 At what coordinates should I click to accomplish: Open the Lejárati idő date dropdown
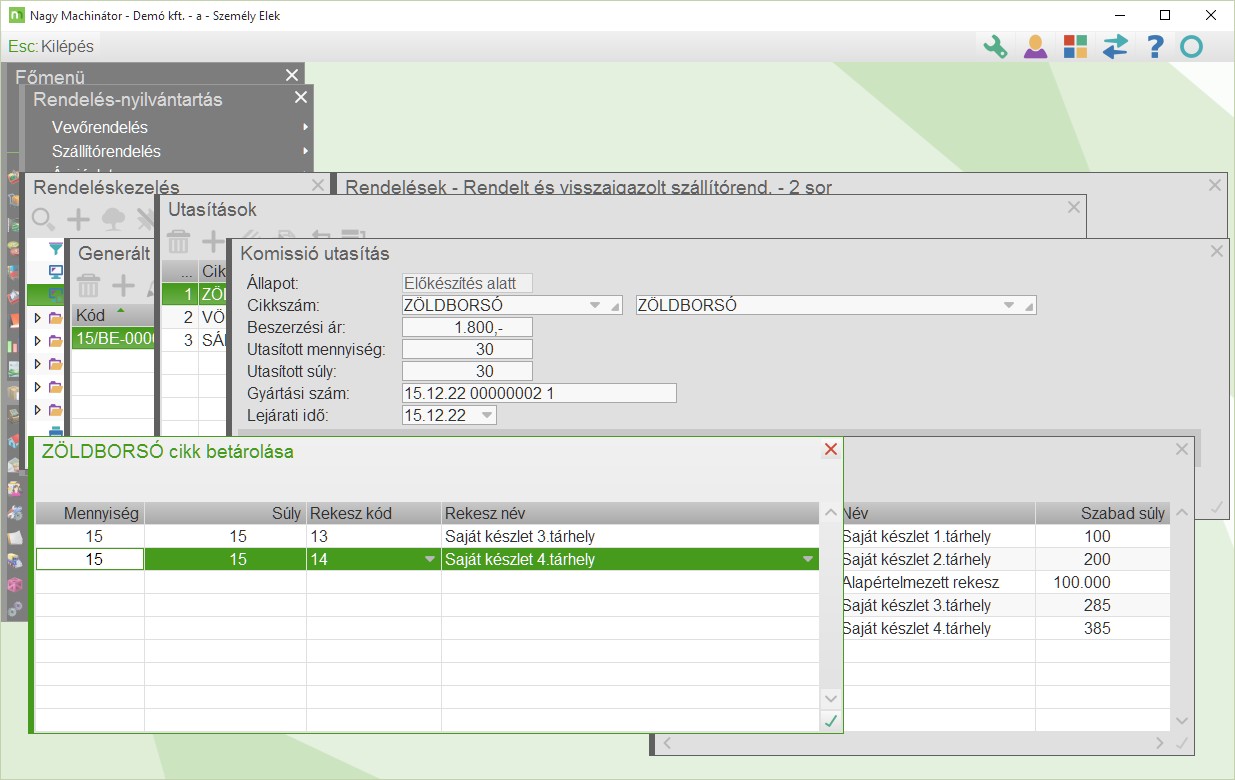(486, 415)
